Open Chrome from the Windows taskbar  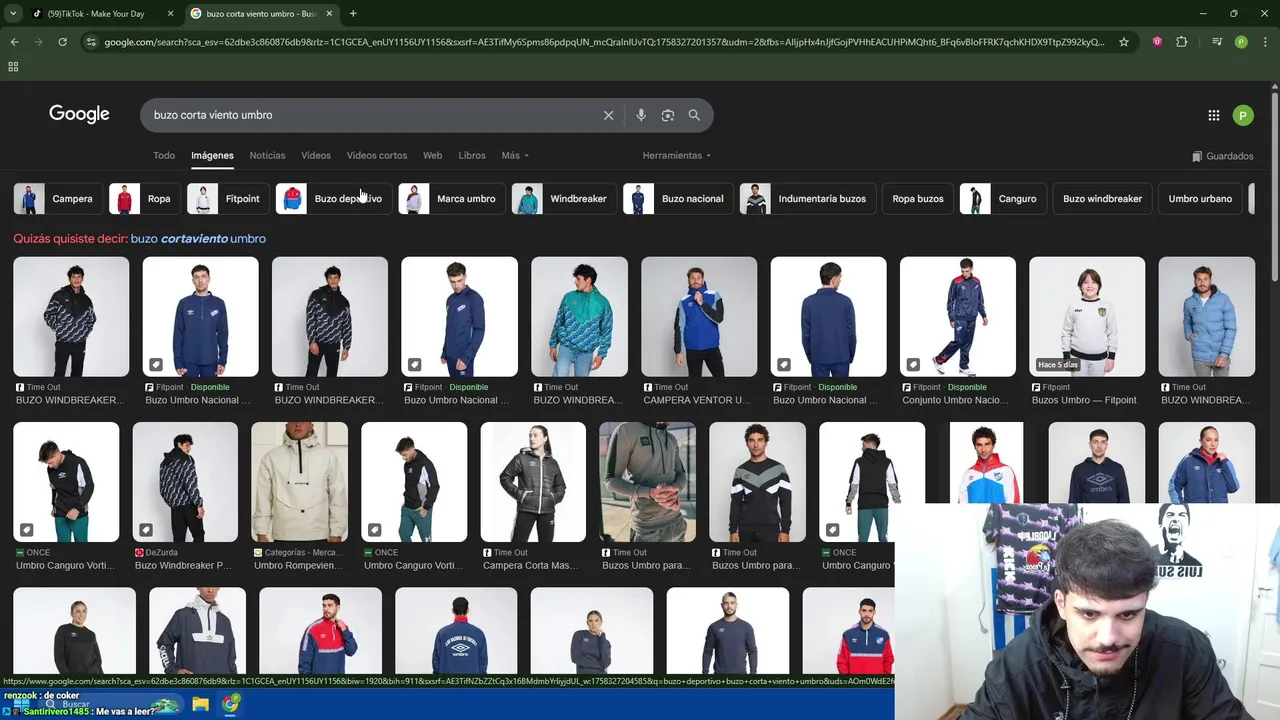pyautogui.click(x=230, y=704)
